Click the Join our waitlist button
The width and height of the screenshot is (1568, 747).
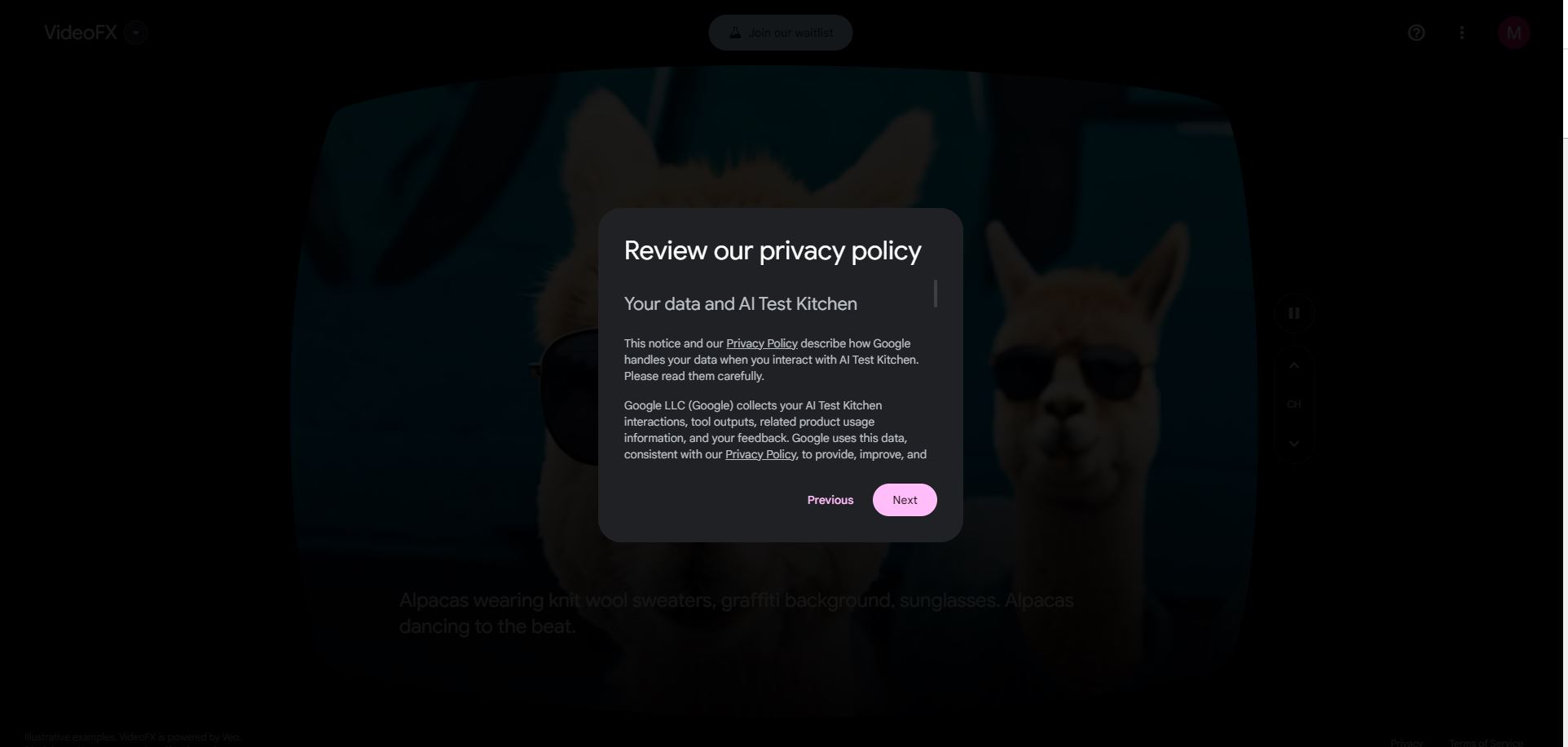(780, 33)
